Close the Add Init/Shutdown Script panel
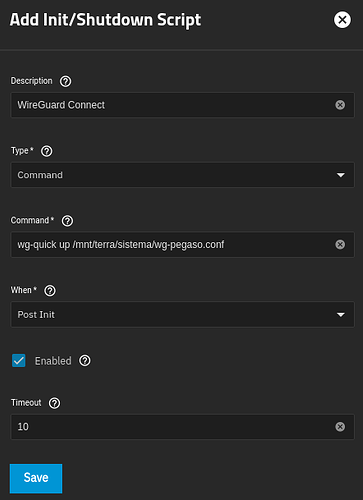Image resolution: width=363 pixels, height=500 pixels. tap(342, 20)
